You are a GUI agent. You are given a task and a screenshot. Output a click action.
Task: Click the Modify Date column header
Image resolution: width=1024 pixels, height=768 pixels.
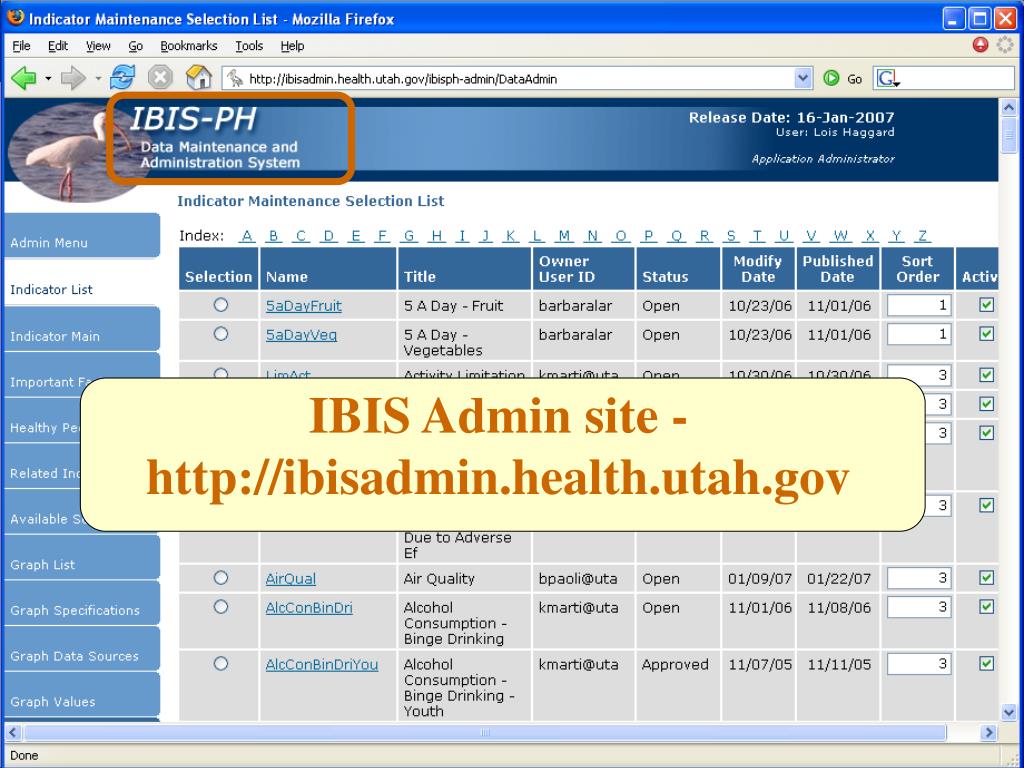point(758,268)
